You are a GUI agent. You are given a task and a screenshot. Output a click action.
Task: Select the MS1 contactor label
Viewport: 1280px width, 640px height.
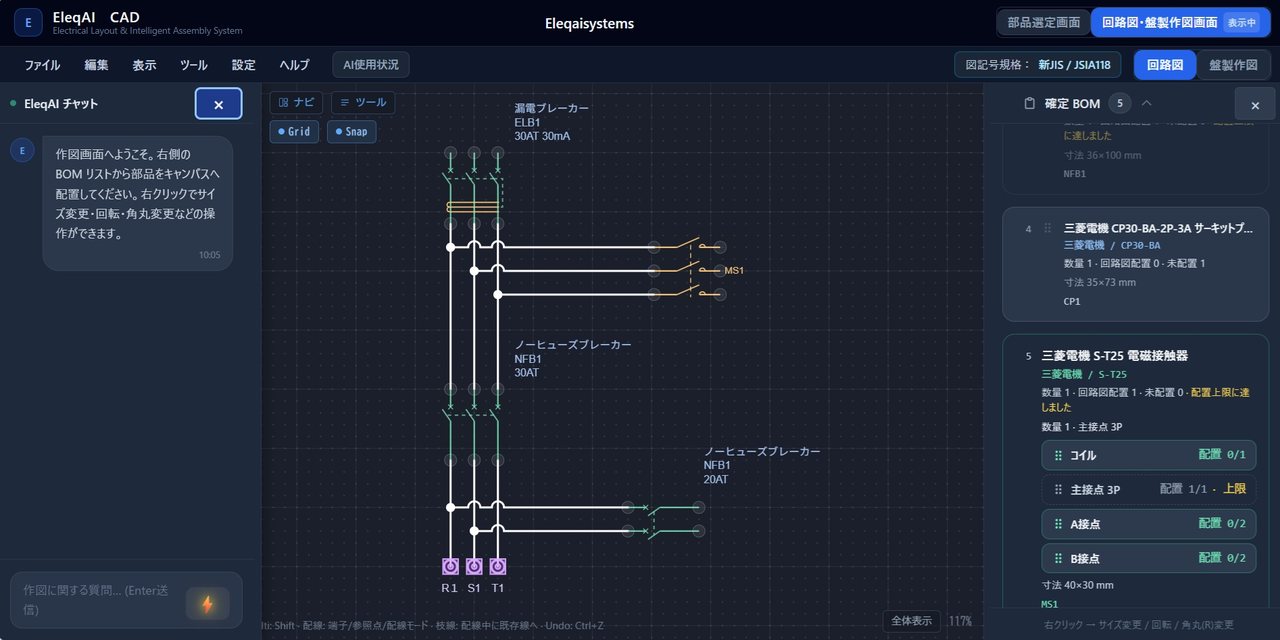coord(734,271)
